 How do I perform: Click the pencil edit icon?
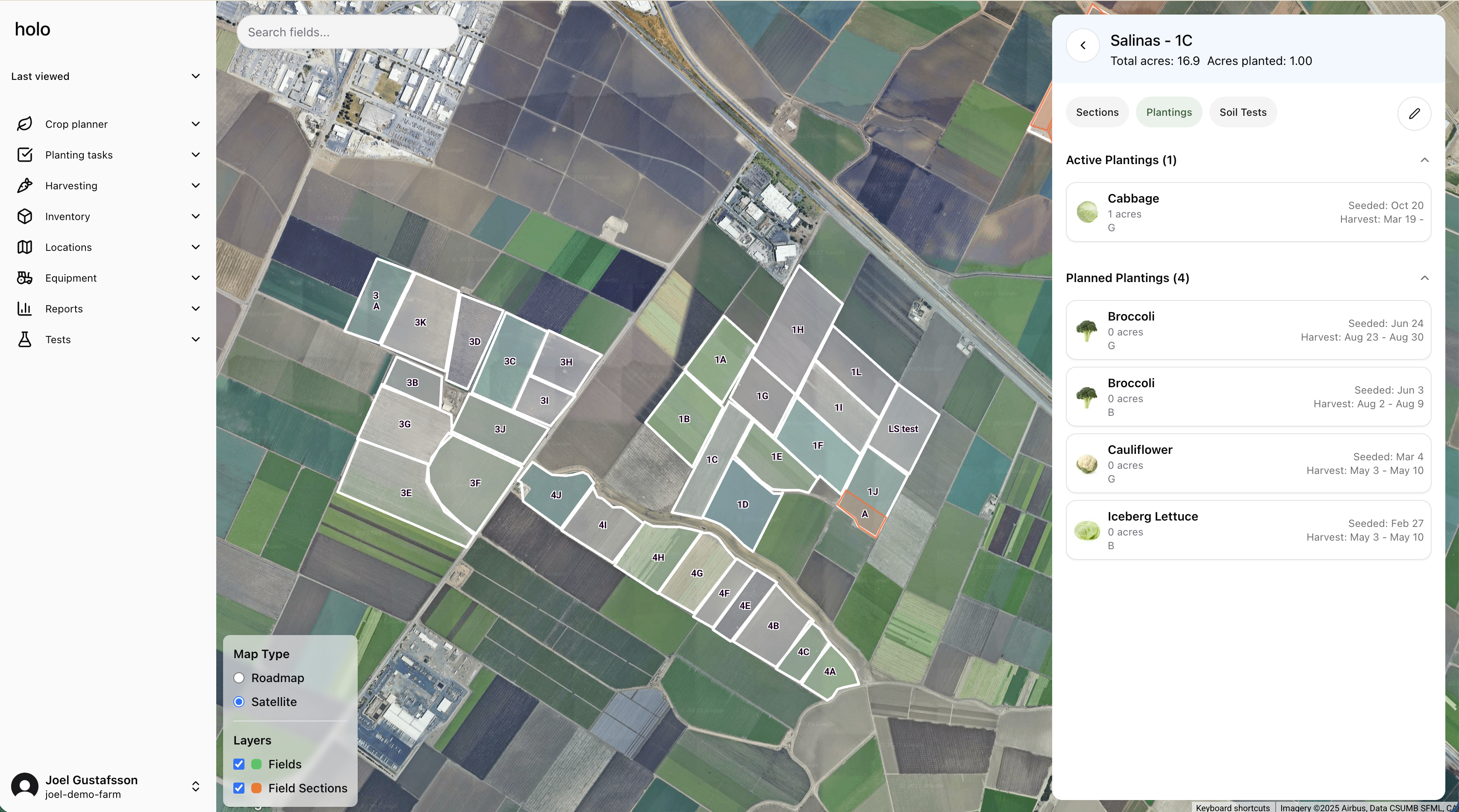(x=1414, y=113)
